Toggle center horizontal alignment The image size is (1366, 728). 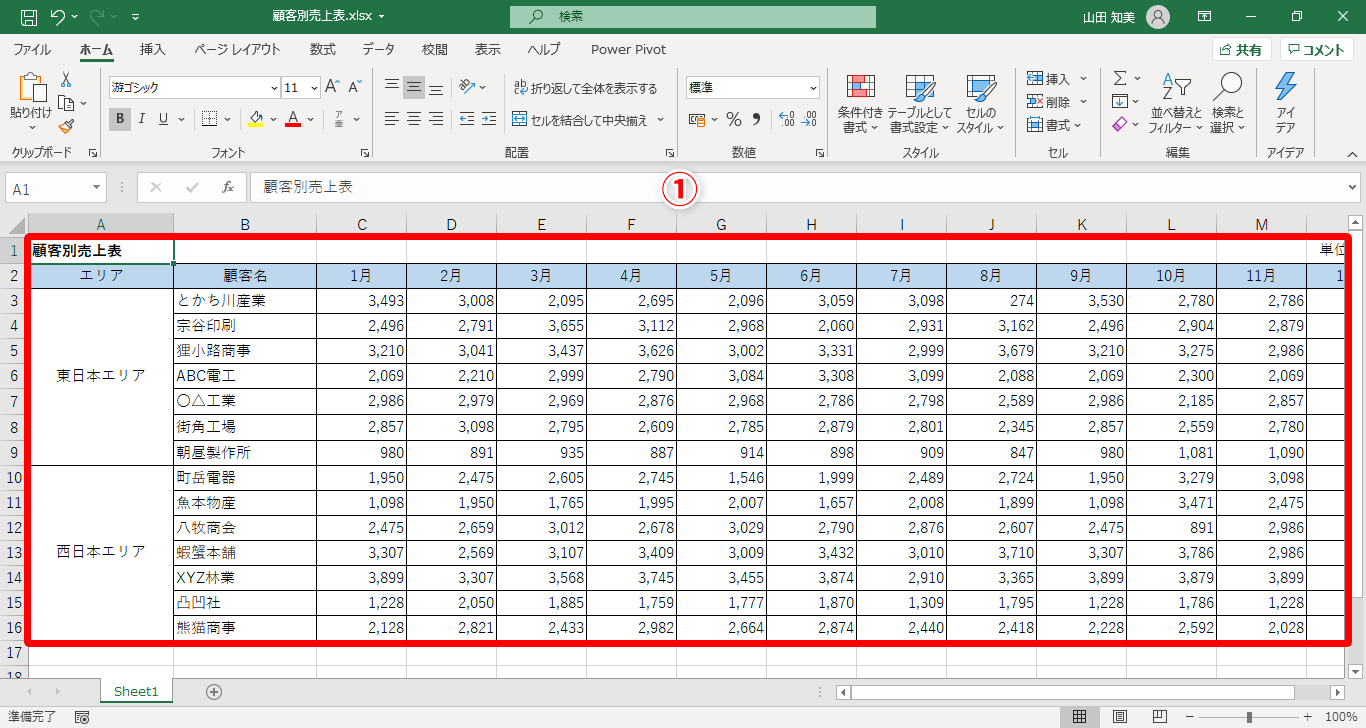414,119
